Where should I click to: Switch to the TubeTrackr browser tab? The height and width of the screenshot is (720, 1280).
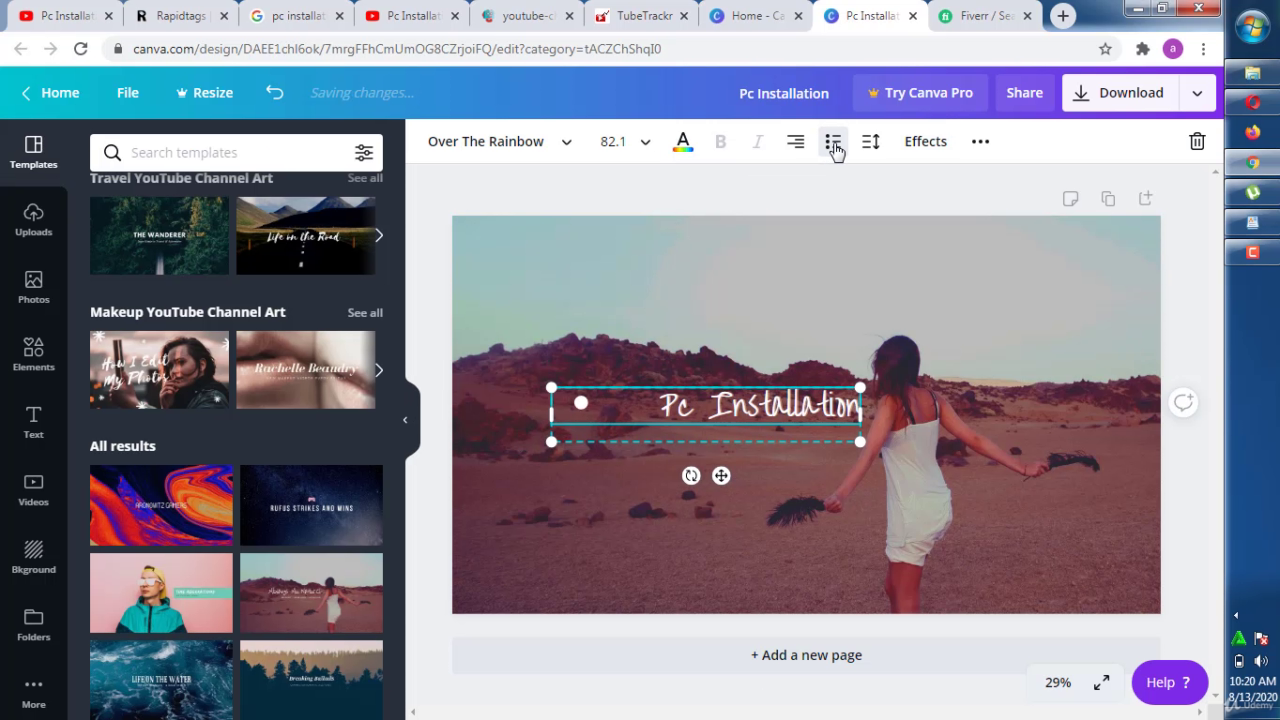pos(643,16)
